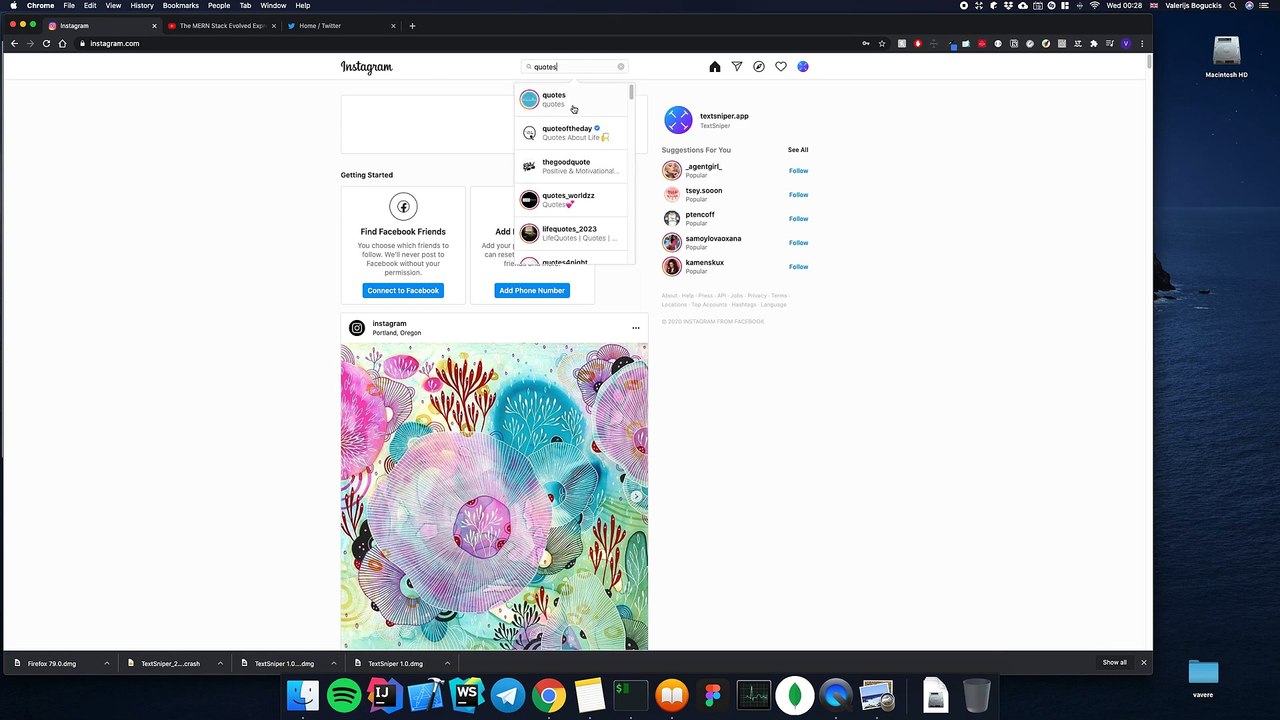Expand options for TextSniper_2....crash download
This screenshot has height=720, width=1280.
click(220, 663)
